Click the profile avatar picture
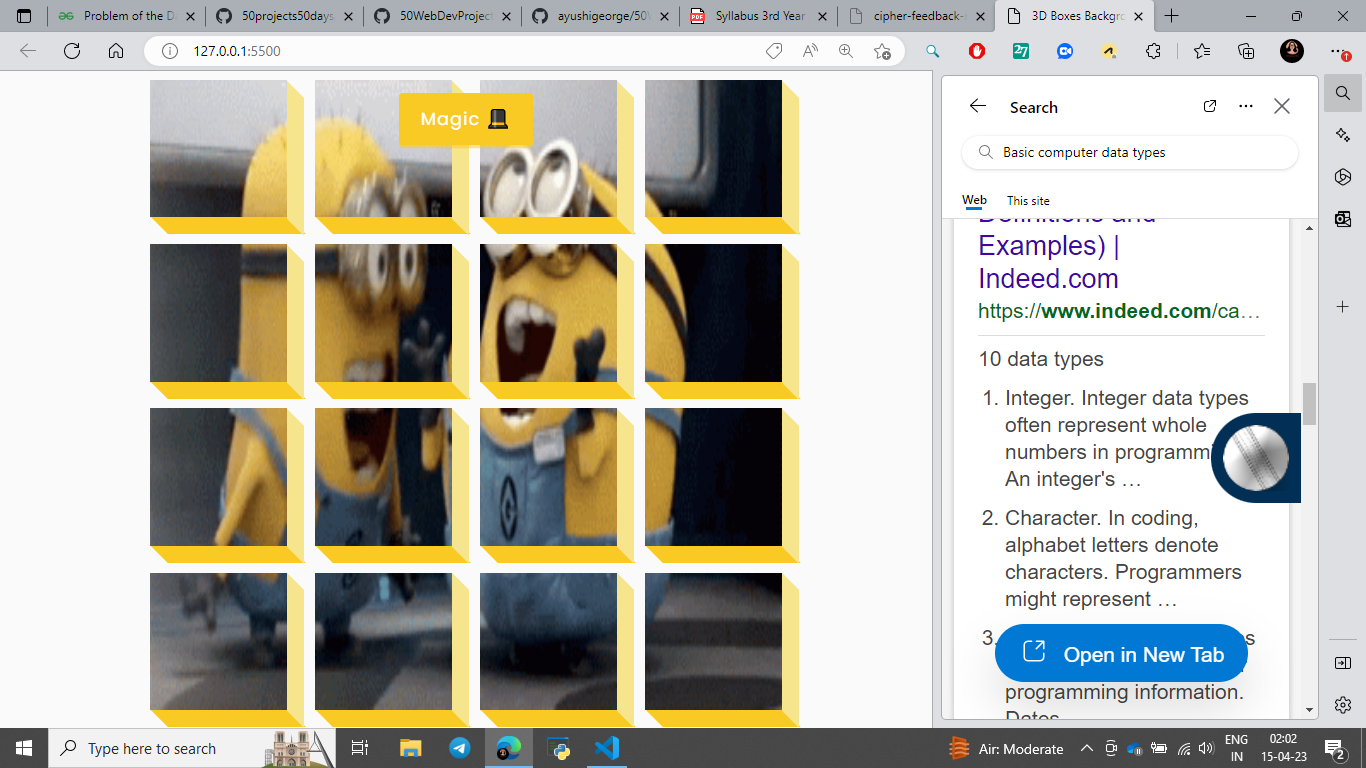The image size is (1366, 768). tap(1292, 51)
